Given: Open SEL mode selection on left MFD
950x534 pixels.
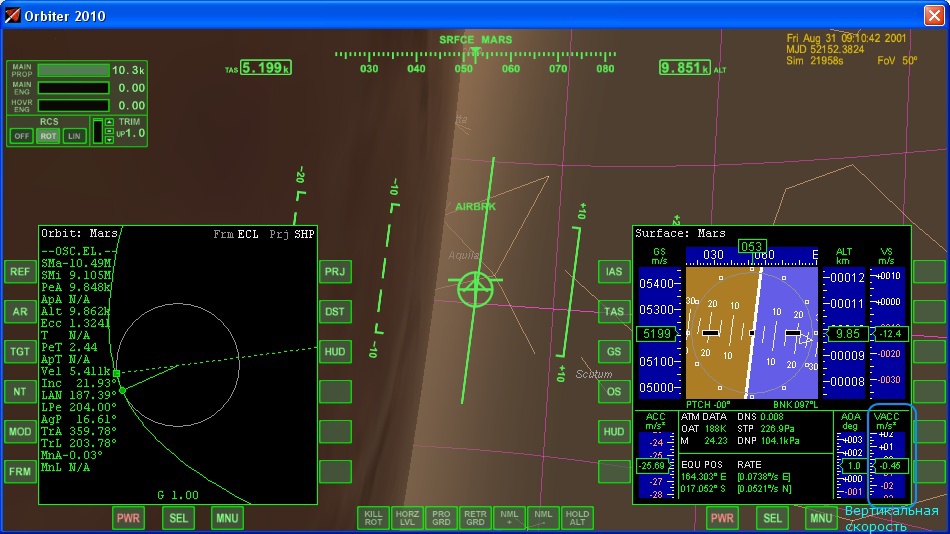Looking at the screenshot, I should click(x=178, y=518).
